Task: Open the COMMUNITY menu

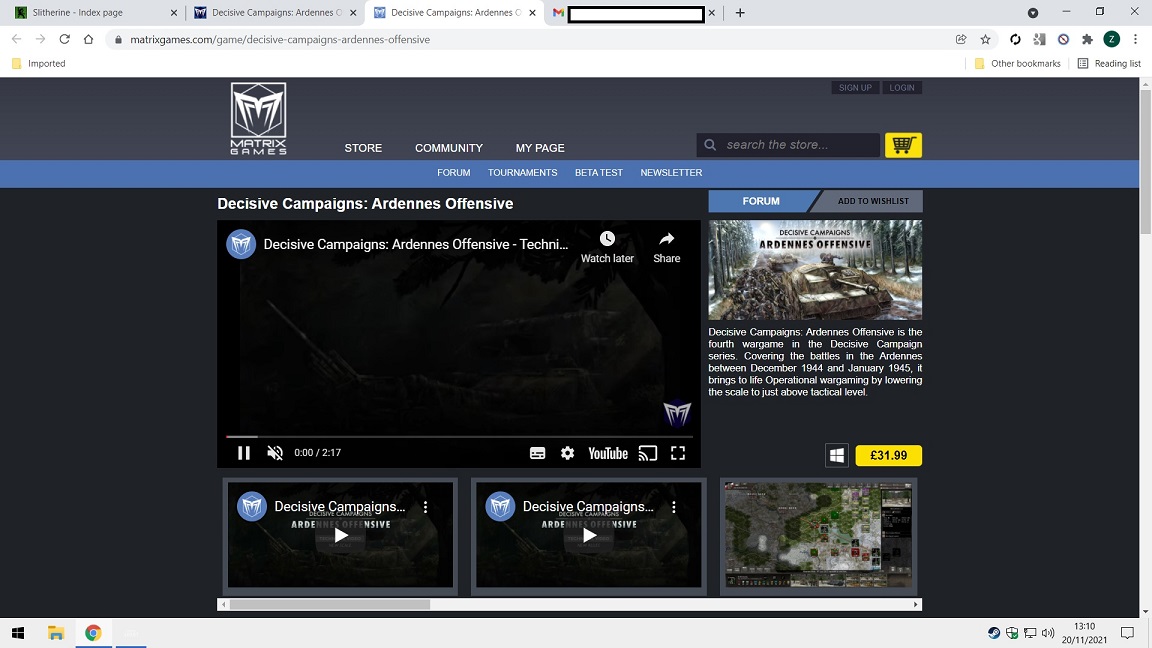Action: [449, 148]
